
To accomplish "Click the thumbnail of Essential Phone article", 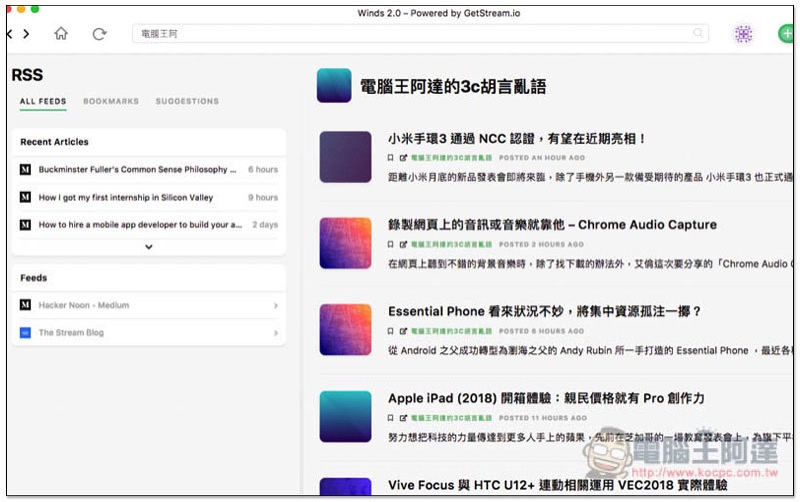I will coord(345,330).
